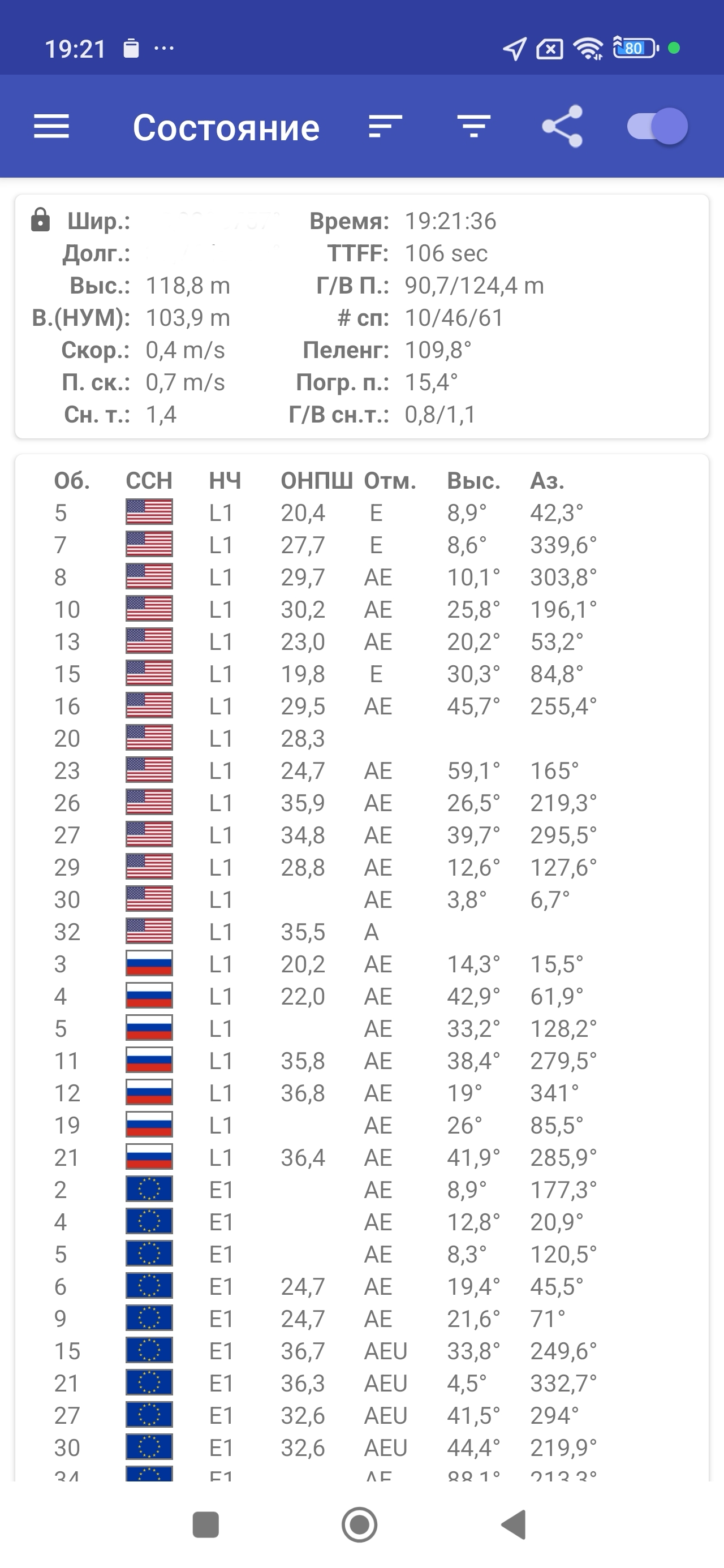Screen dimensions: 724x1568
Task: Tap the Выс. altitude value 118,8 m
Action: (x=188, y=286)
